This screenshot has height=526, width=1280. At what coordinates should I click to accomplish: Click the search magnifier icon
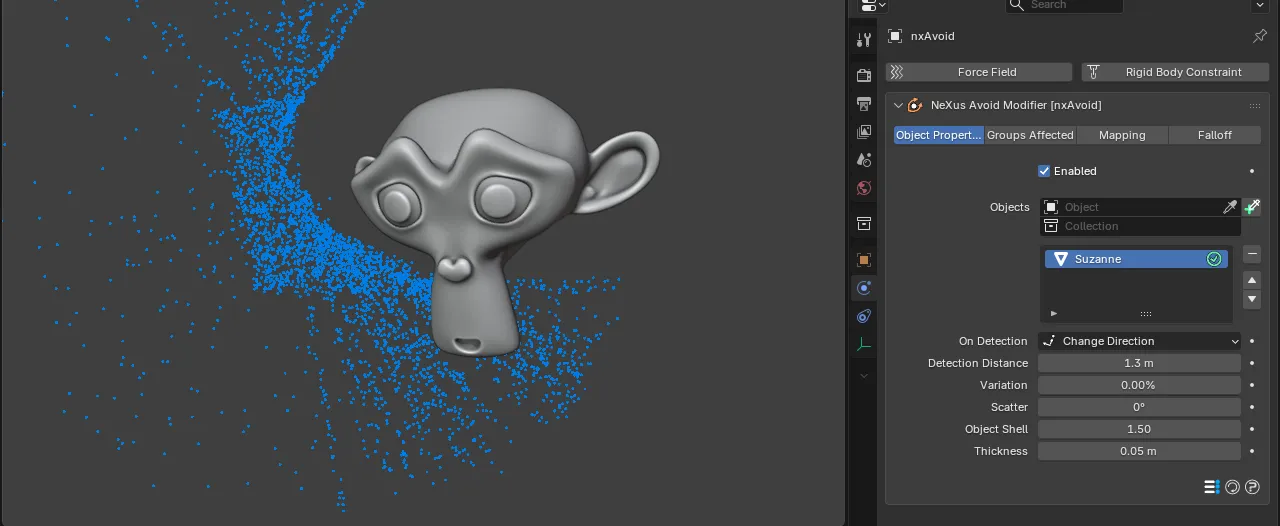coord(1017,5)
